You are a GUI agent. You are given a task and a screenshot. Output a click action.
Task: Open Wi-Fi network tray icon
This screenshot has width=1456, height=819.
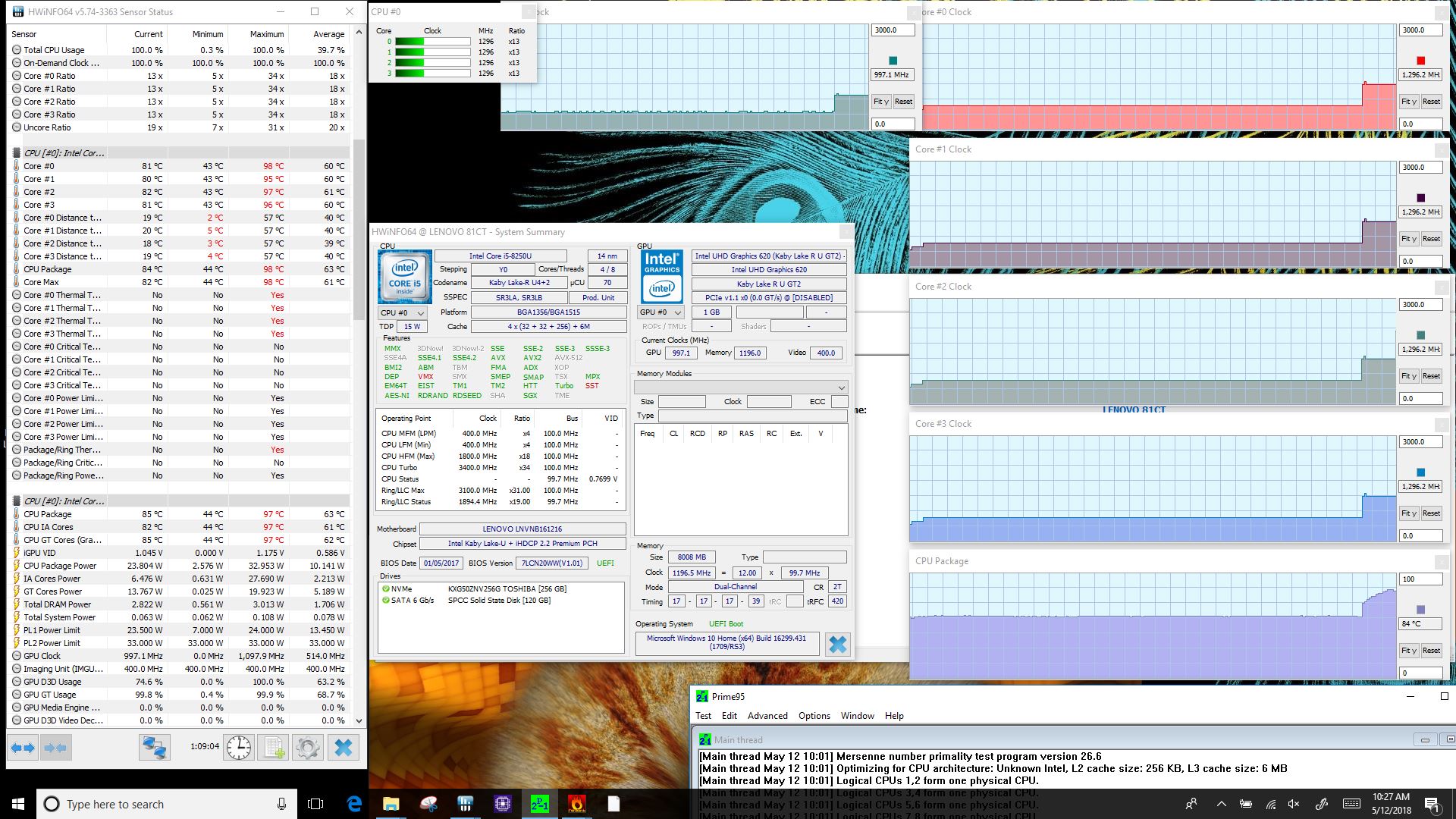pyautogui.click(x=1270, y=804)
